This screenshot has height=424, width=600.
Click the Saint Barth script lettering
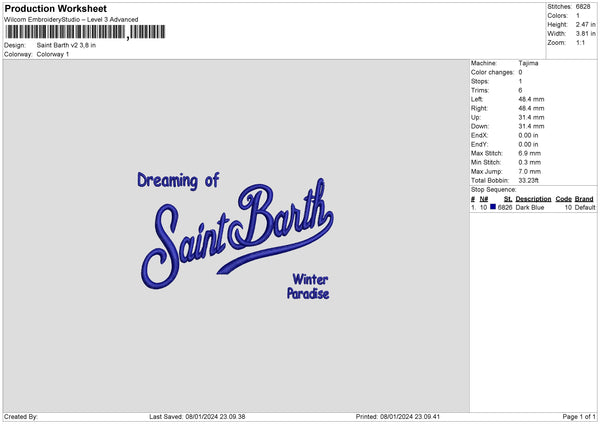237,233
